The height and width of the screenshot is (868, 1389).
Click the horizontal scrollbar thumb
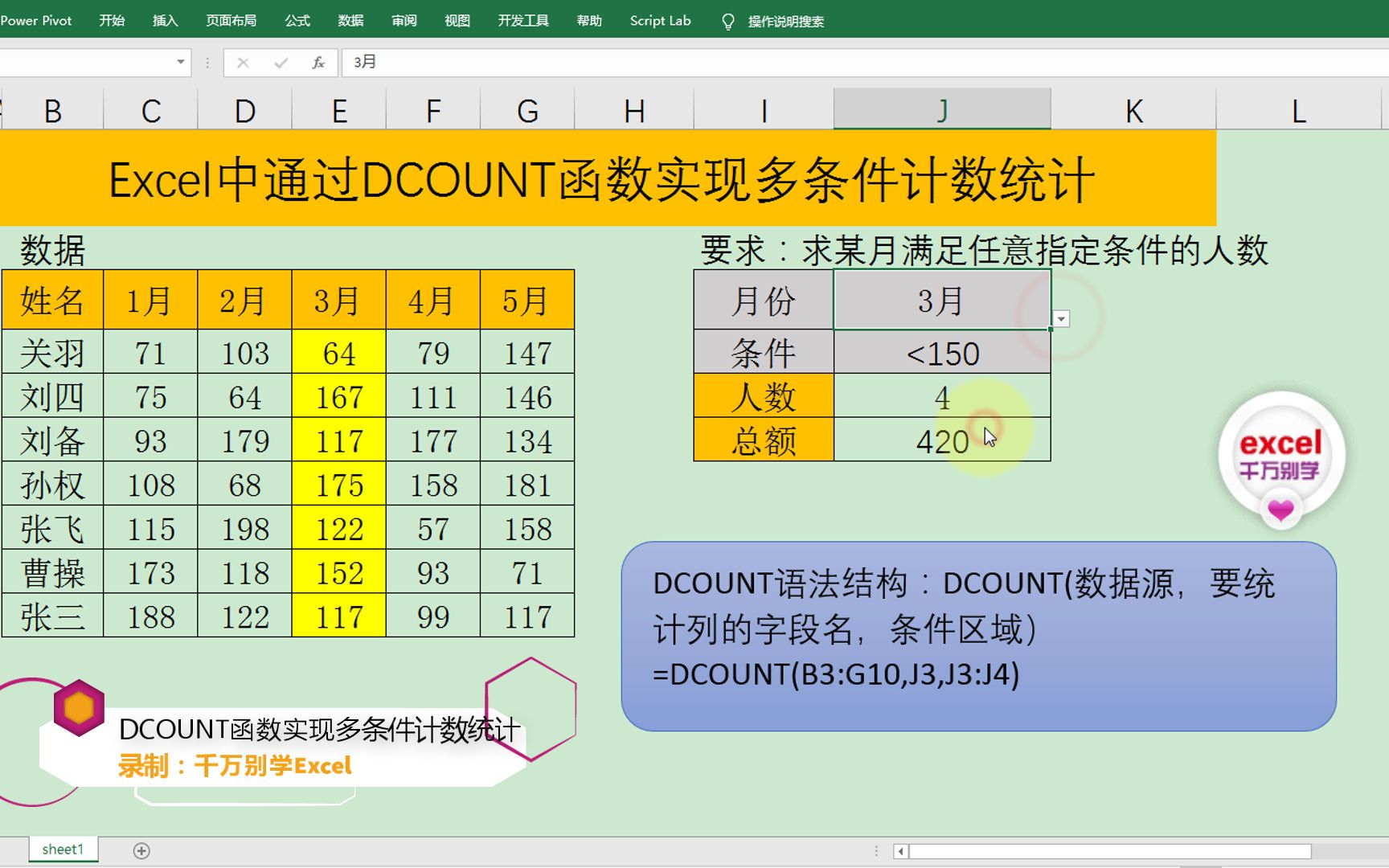point(1109,851)
